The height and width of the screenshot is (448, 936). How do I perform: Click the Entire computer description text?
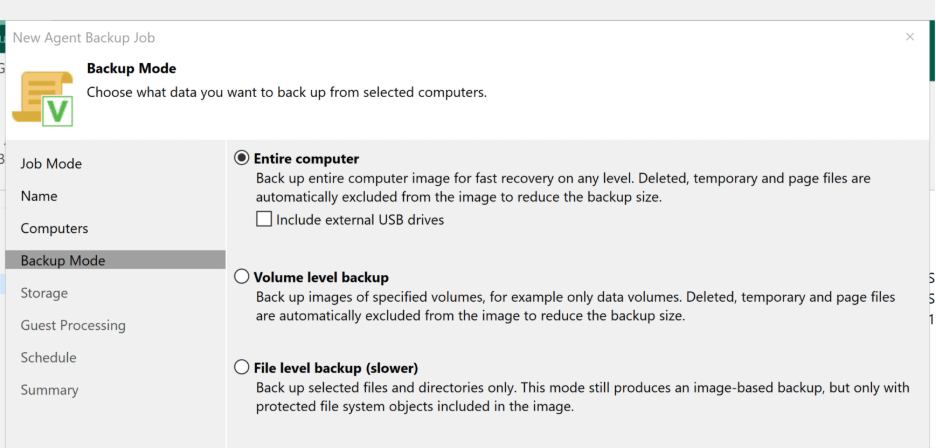(563, 188)
